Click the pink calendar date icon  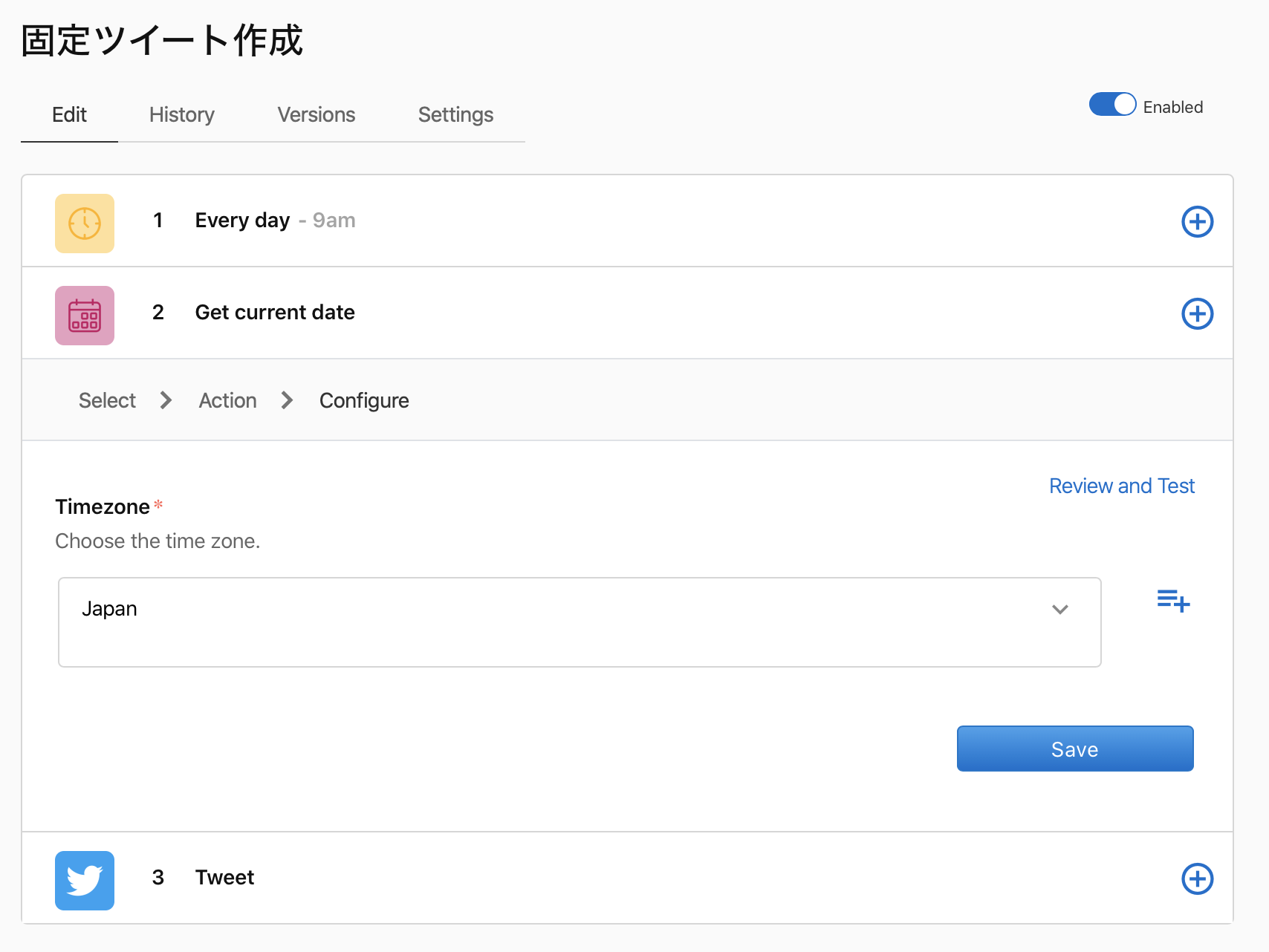pyautogui.click(x=85, y=315)
